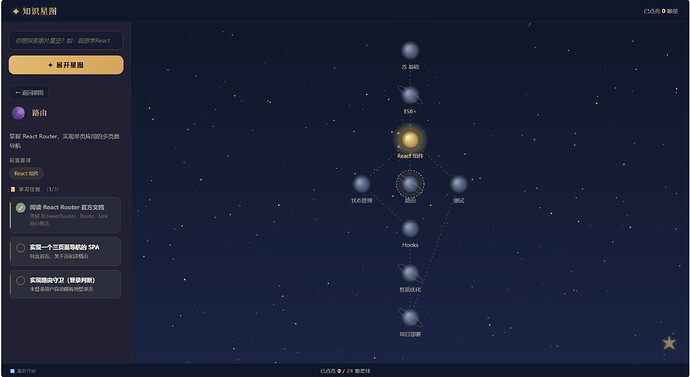The width and height of the screenshot is (690, 377).
Task: Select the ES6+ ringed planet
Action: tap(410, 95)
